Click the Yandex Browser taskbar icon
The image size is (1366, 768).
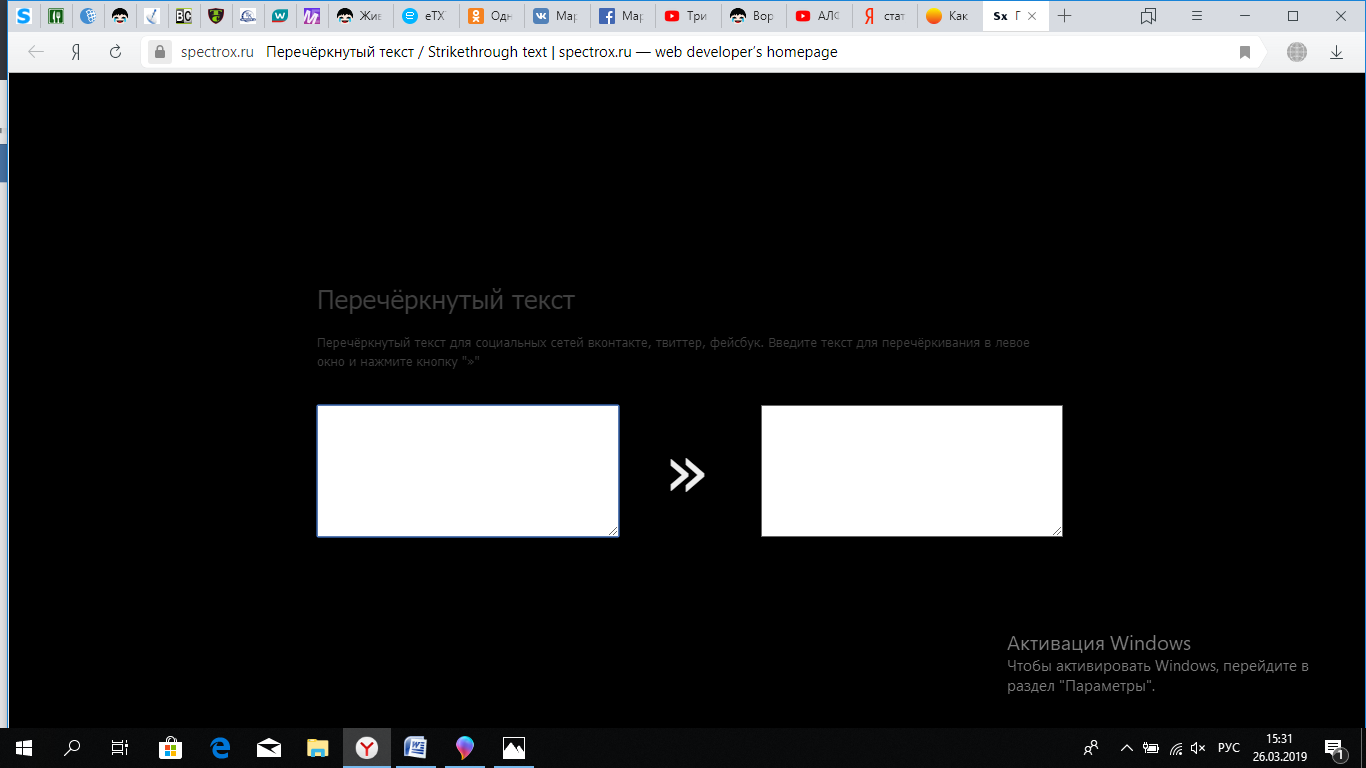(x=367, y=747)
